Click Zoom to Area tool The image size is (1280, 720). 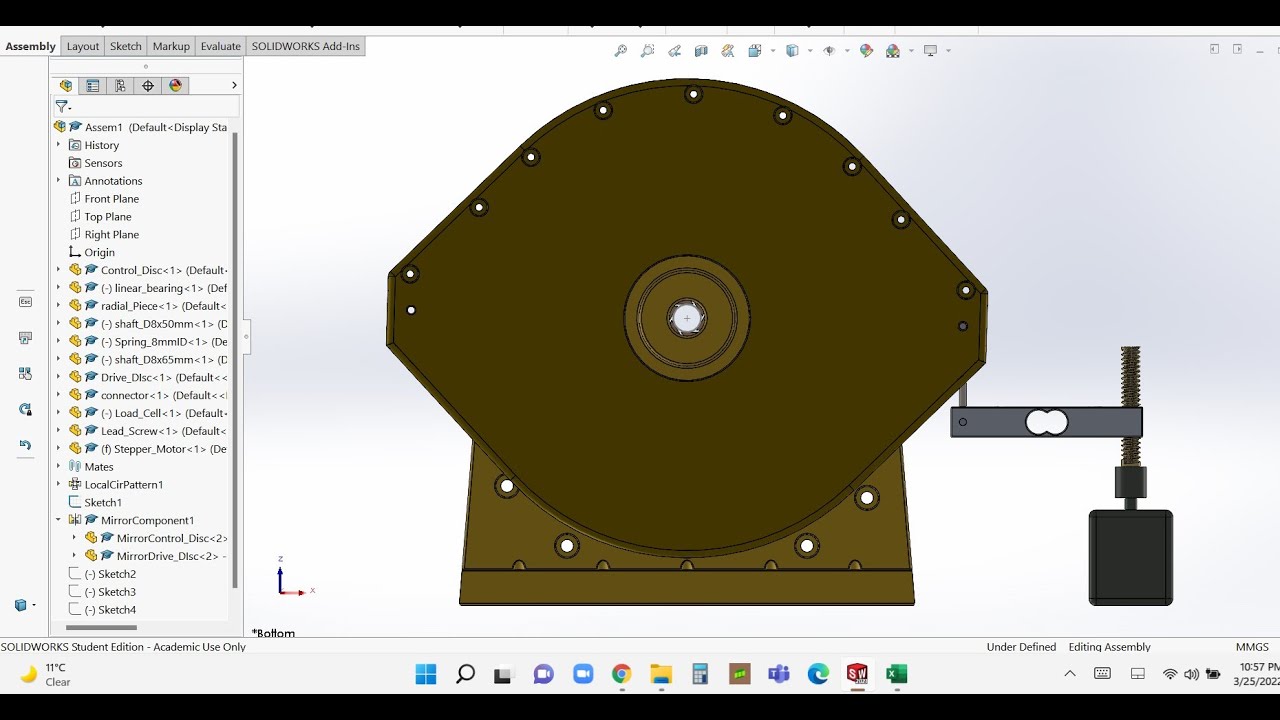[x=647, y=50]
